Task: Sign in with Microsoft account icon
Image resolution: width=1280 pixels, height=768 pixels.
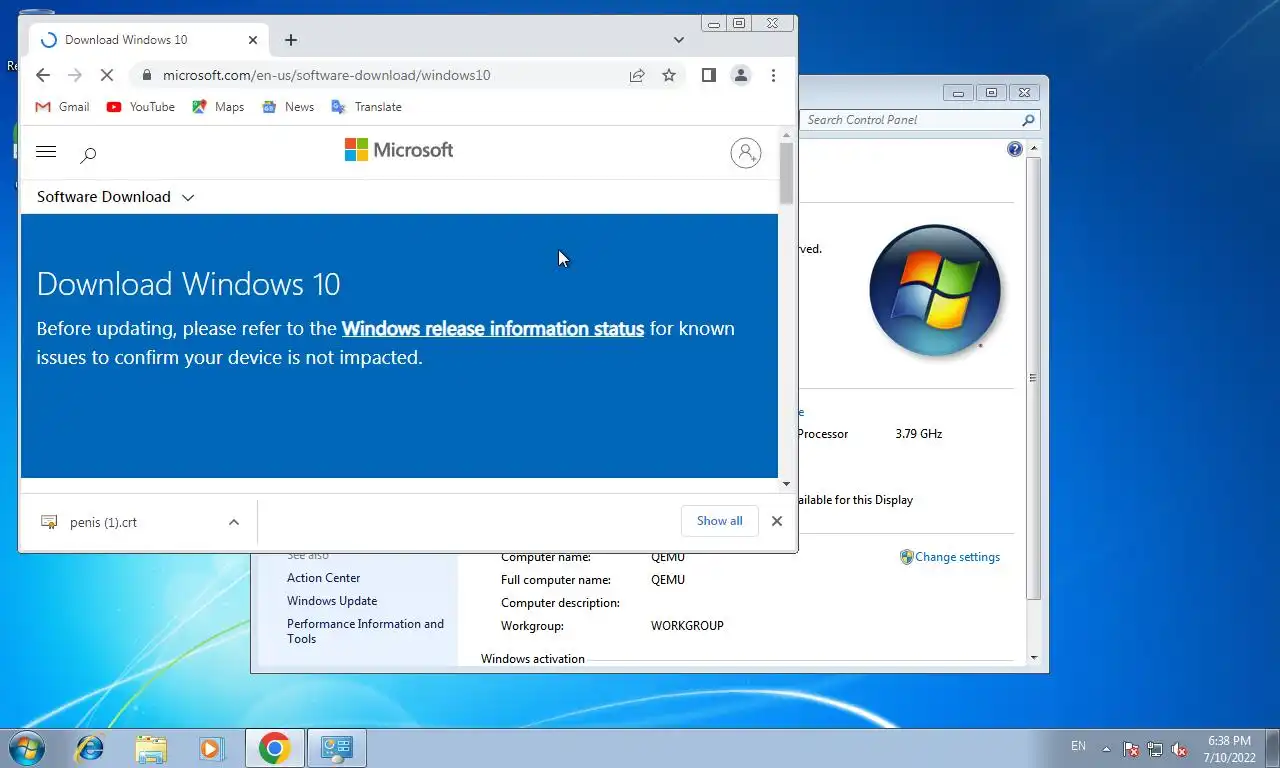Action: point(745,153)
